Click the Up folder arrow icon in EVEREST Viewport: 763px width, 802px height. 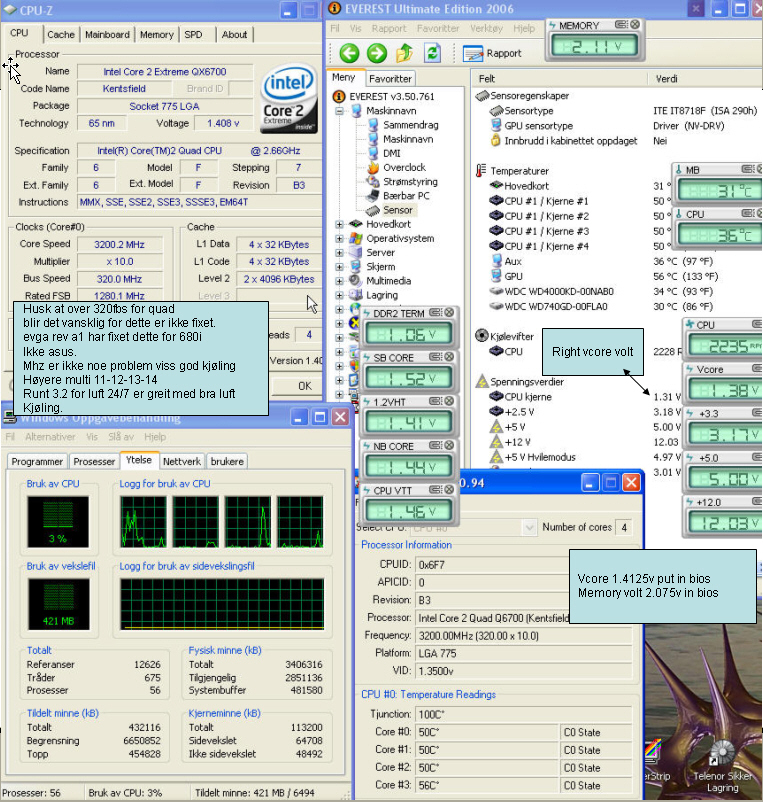(405, 53)
